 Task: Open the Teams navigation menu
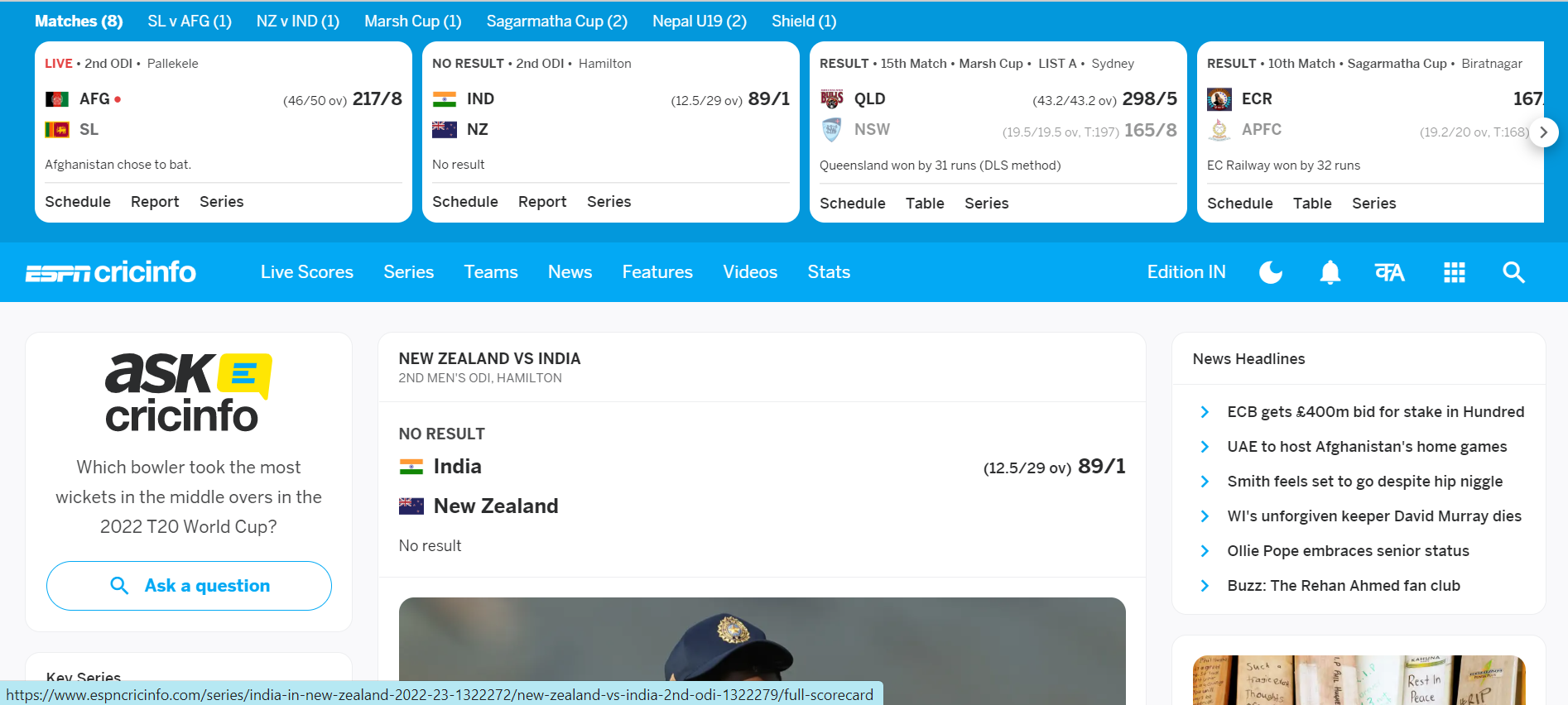(x=491, y=272)
